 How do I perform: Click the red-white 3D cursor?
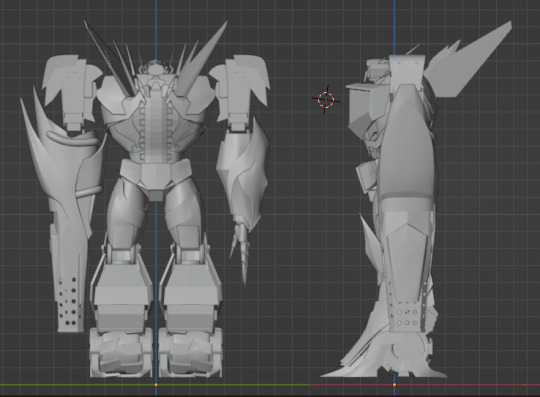point(326,100)
